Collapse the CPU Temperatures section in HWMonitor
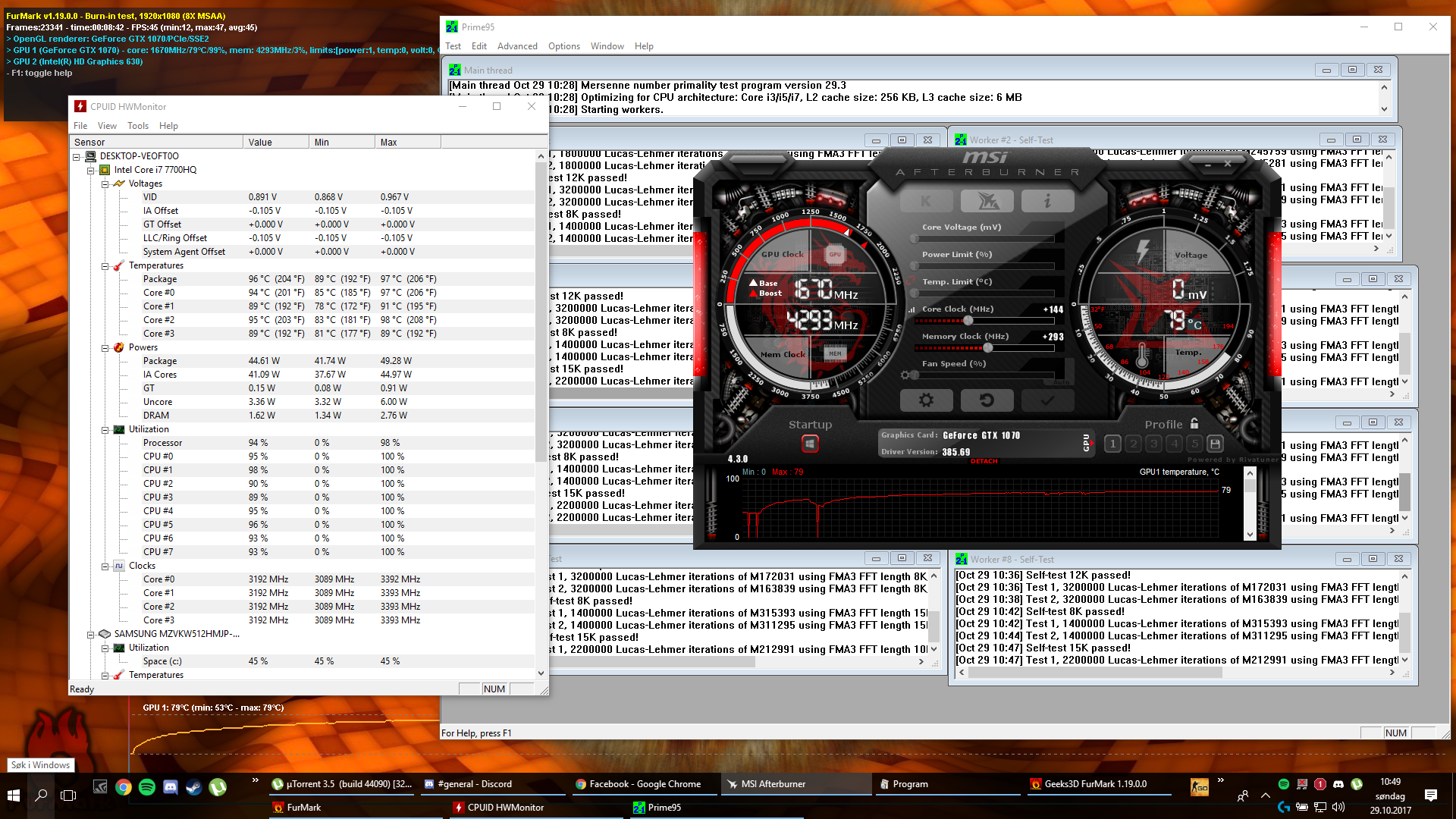The image size is (1456, 819). pos(105,265)
